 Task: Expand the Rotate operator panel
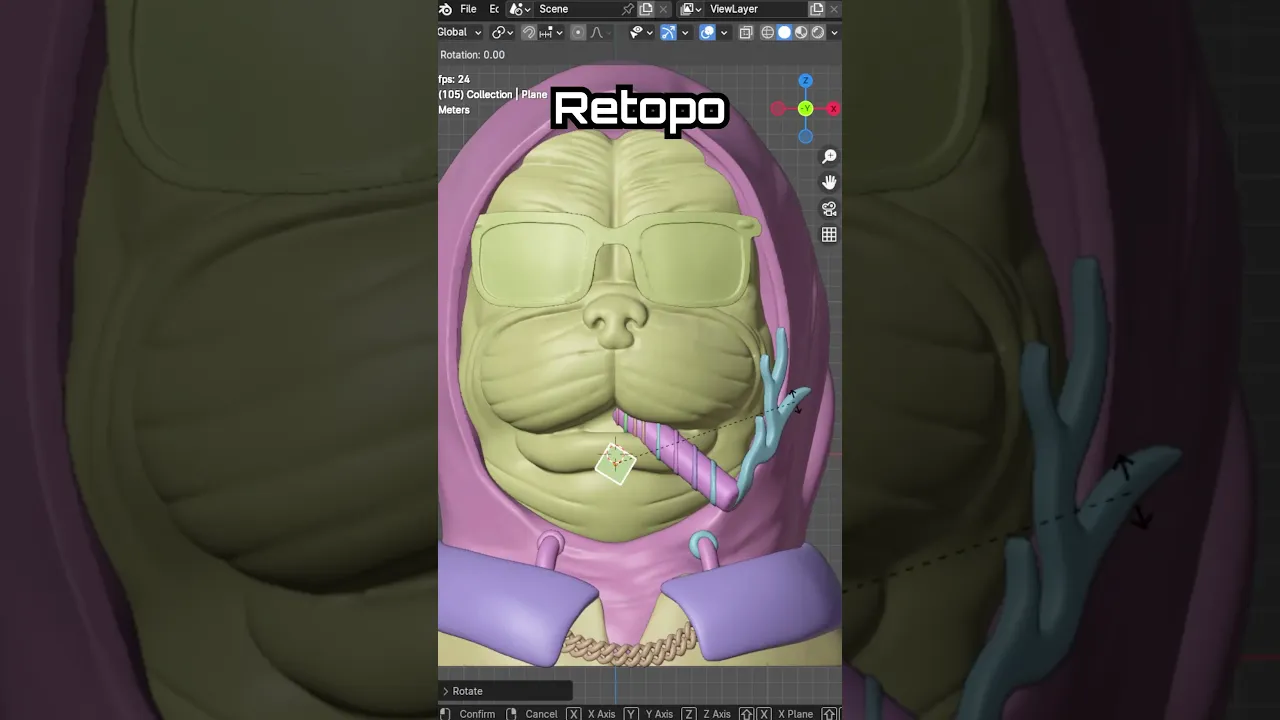(x=505, y=691)
